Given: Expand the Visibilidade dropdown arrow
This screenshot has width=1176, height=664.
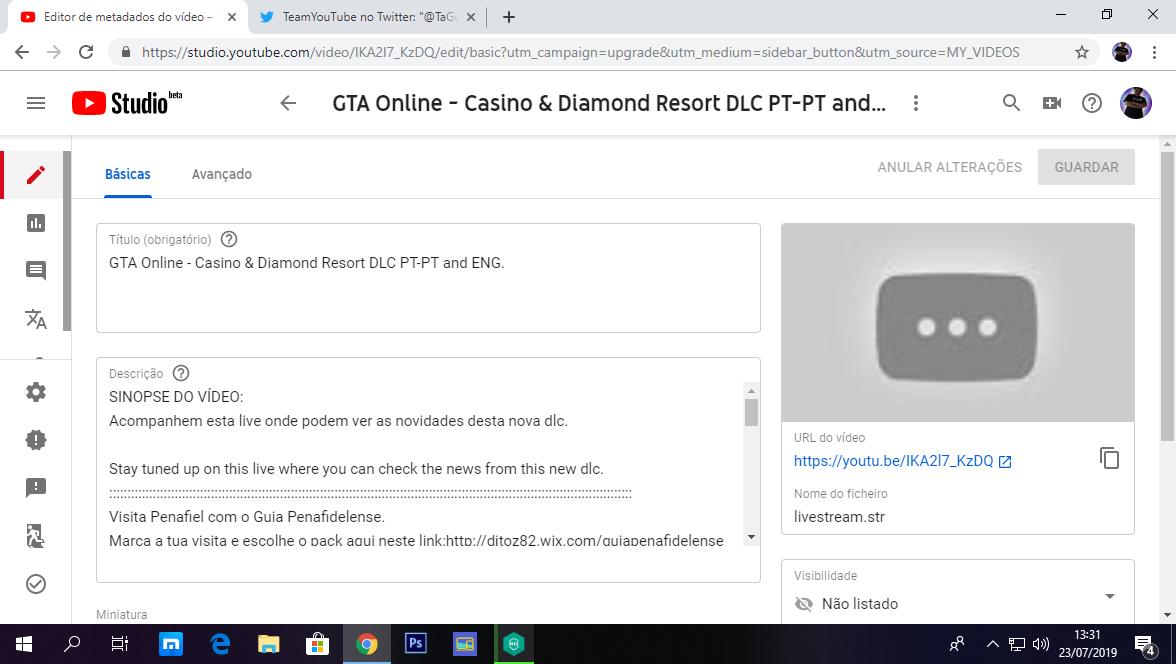Looking at the screenshot, I should (x=1110, y=596).
